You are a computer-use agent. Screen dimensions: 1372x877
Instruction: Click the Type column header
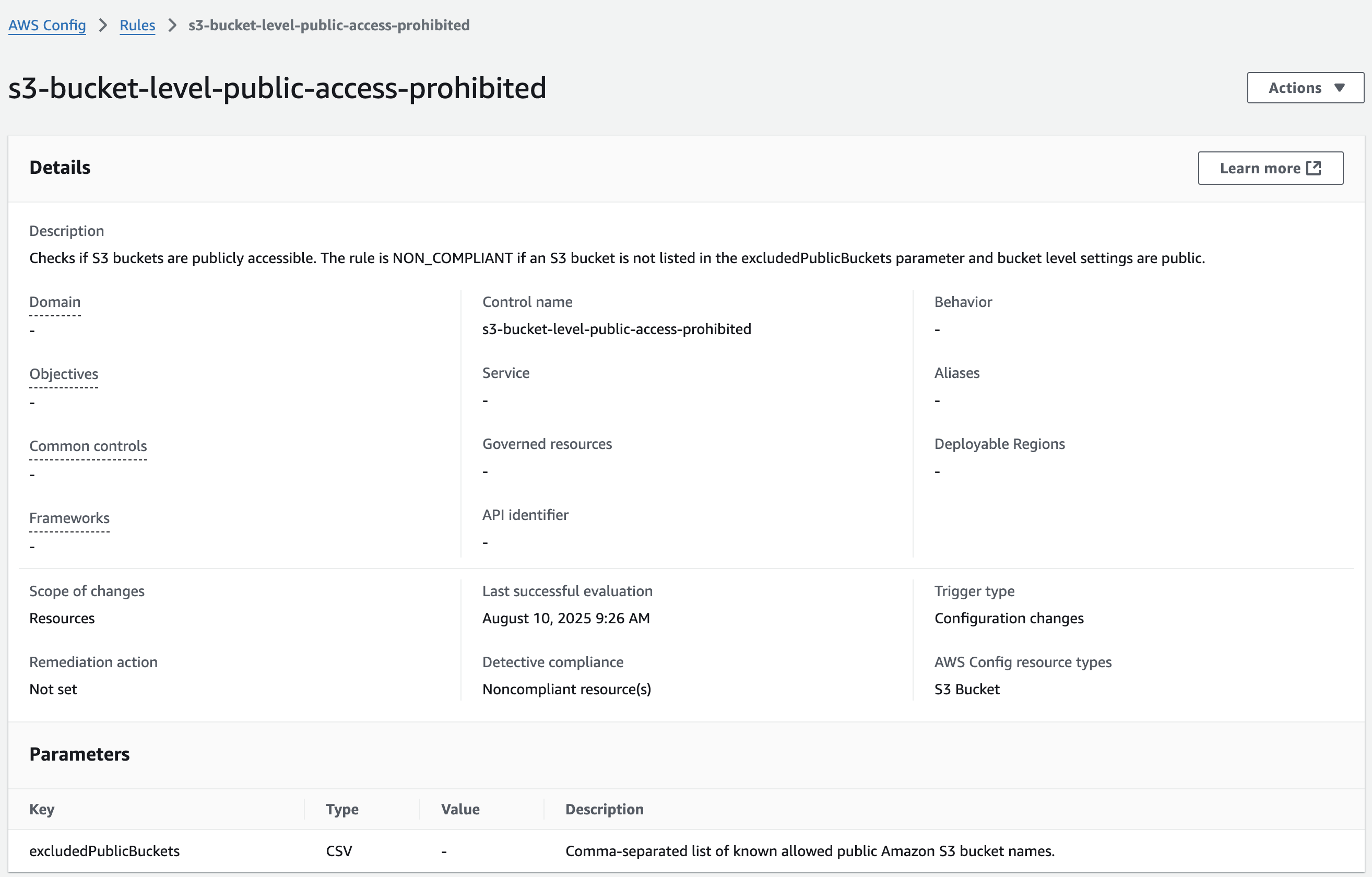[342, 809]
